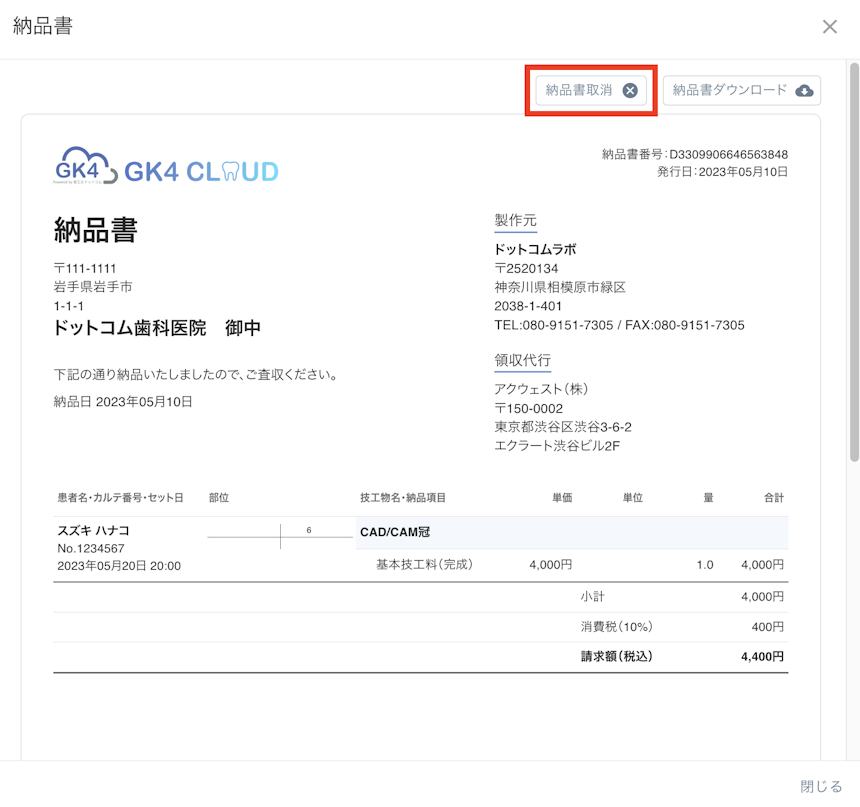Click the GK4 cloud logo icon
860x807 pixels.
click(x=85, y=165)
